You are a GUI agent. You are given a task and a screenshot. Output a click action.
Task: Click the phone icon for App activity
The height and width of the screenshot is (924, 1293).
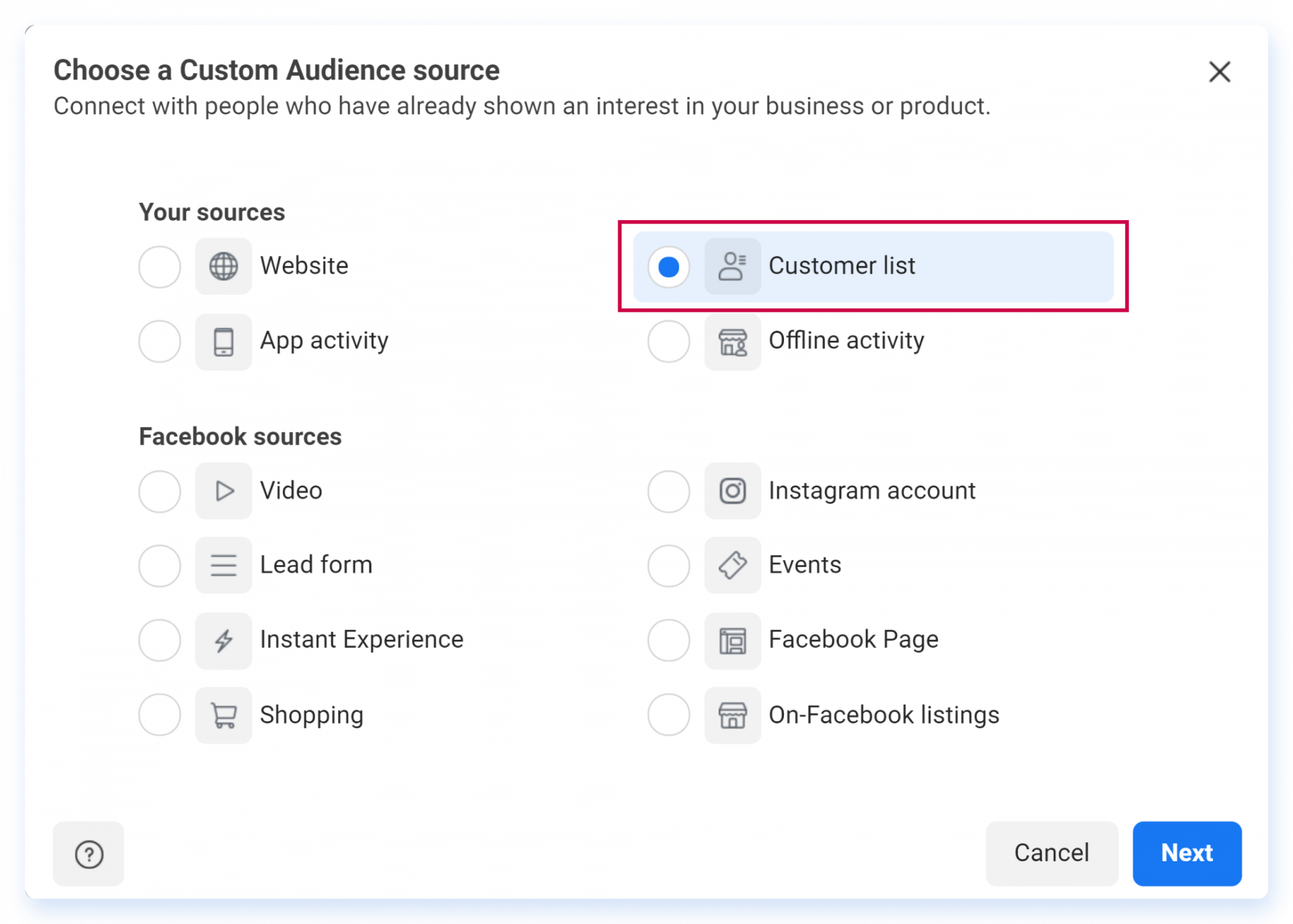tap(224, 341)
